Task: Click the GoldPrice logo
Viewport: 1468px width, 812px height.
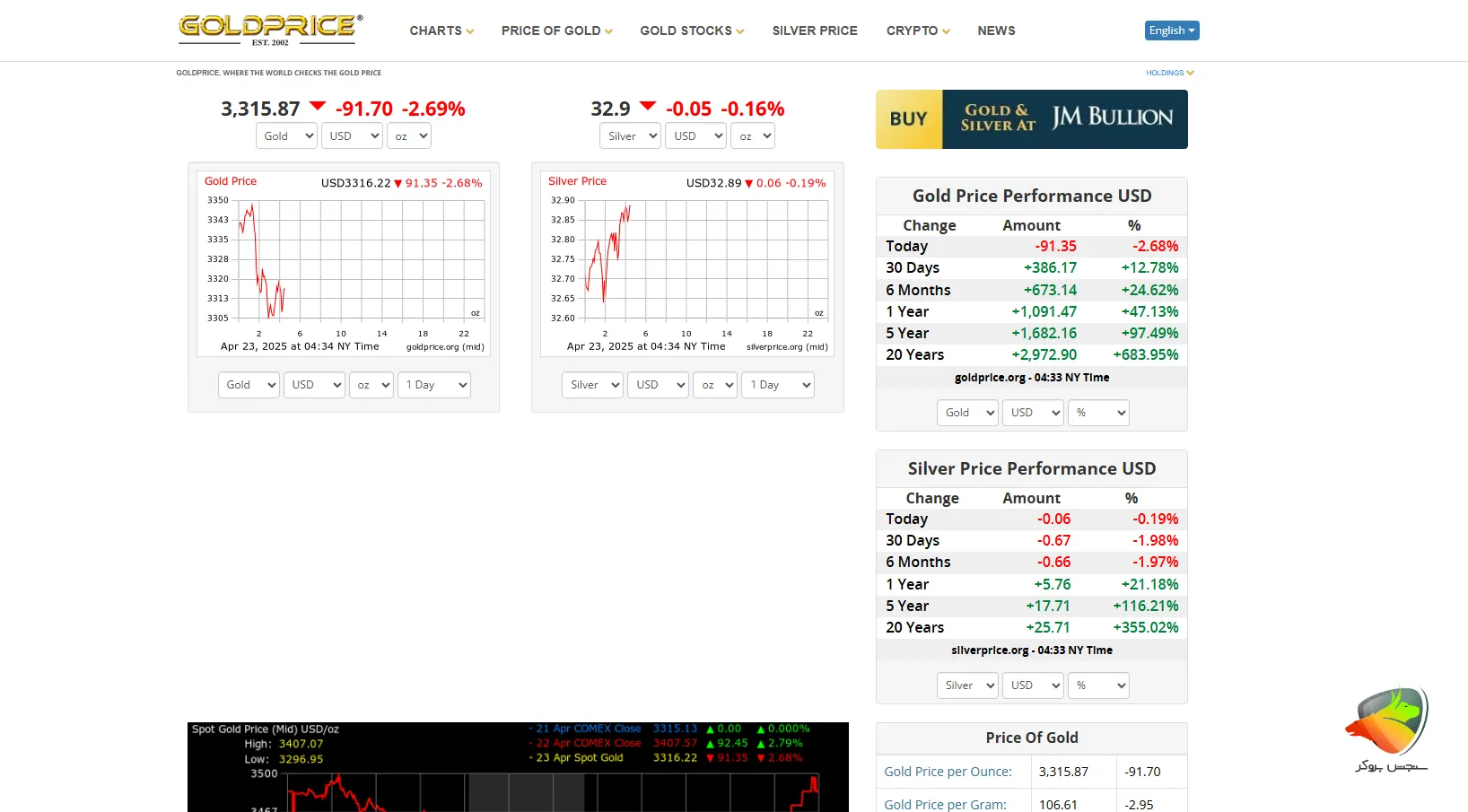Action: (x=270, y=30)
